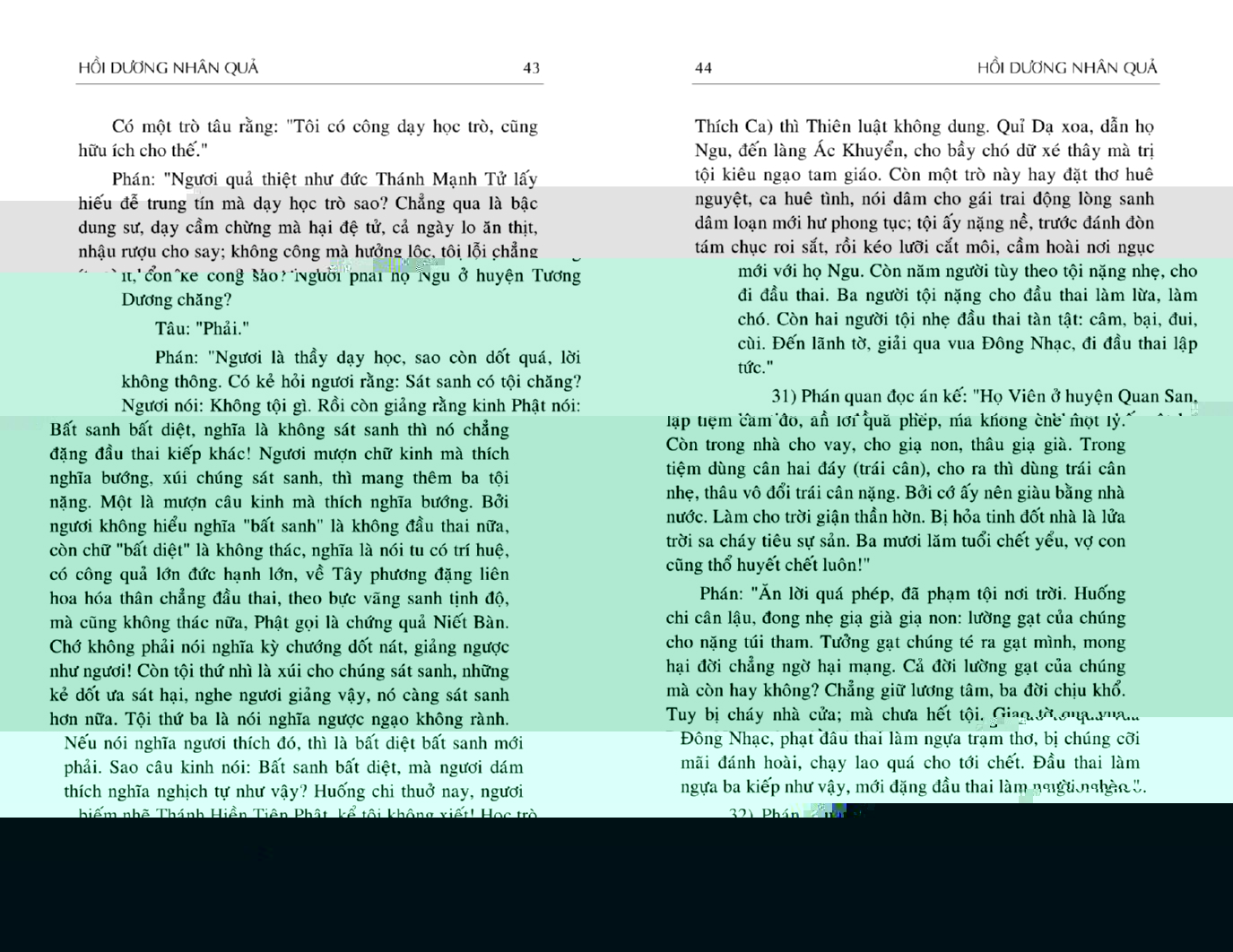
Task: Click the line 'Nếu nói nghĩa ngươi thích đó'
Action: pos(293,743)
